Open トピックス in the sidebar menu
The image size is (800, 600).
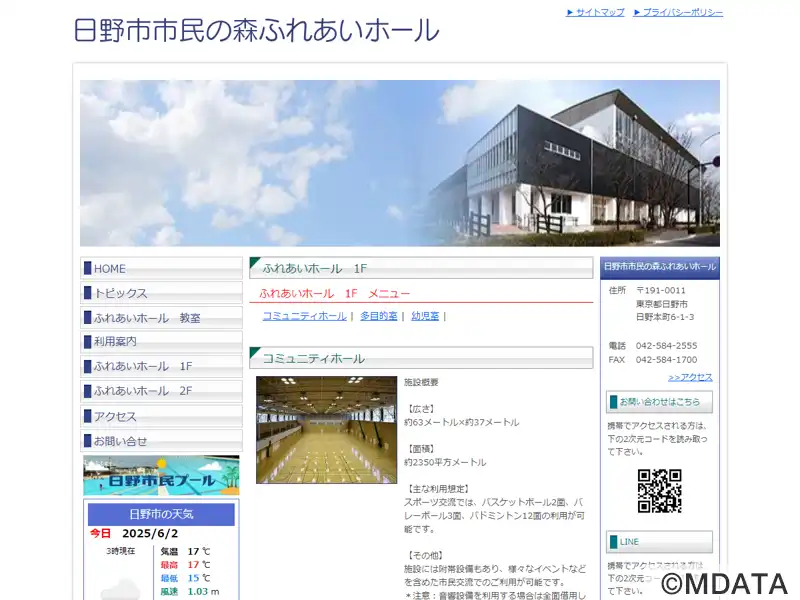pos(161,293)
